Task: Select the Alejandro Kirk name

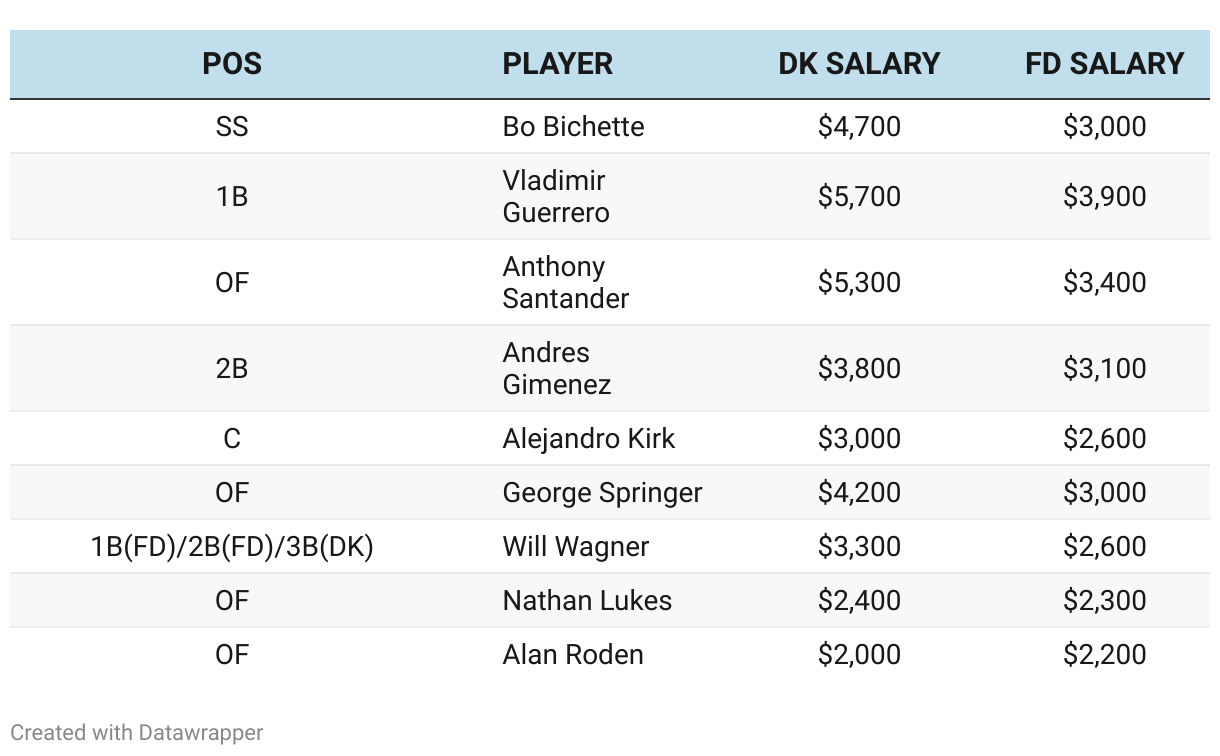Action: pyautogui.click(x=588, y=439)
